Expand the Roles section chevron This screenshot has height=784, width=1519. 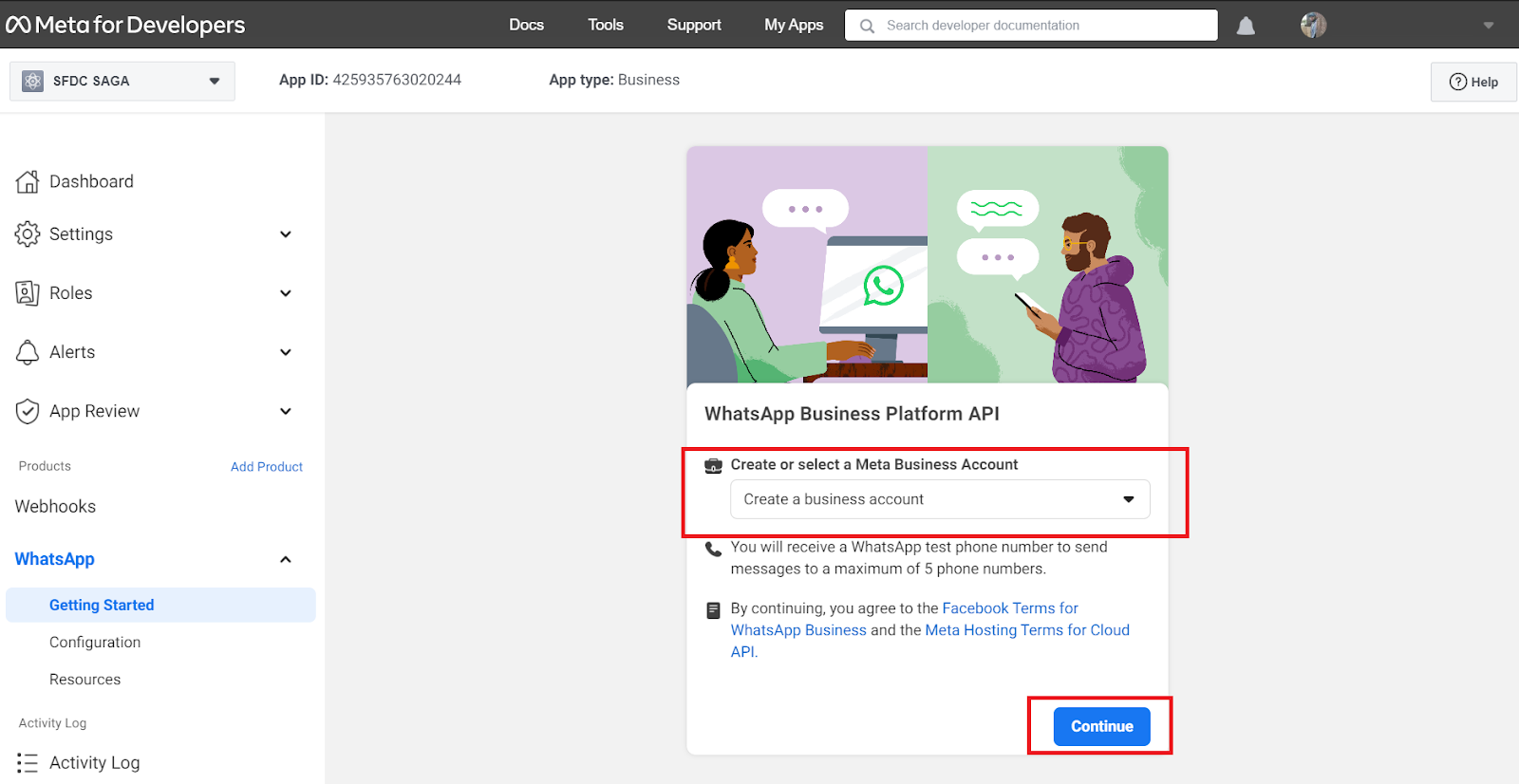(x=286, y=293)
